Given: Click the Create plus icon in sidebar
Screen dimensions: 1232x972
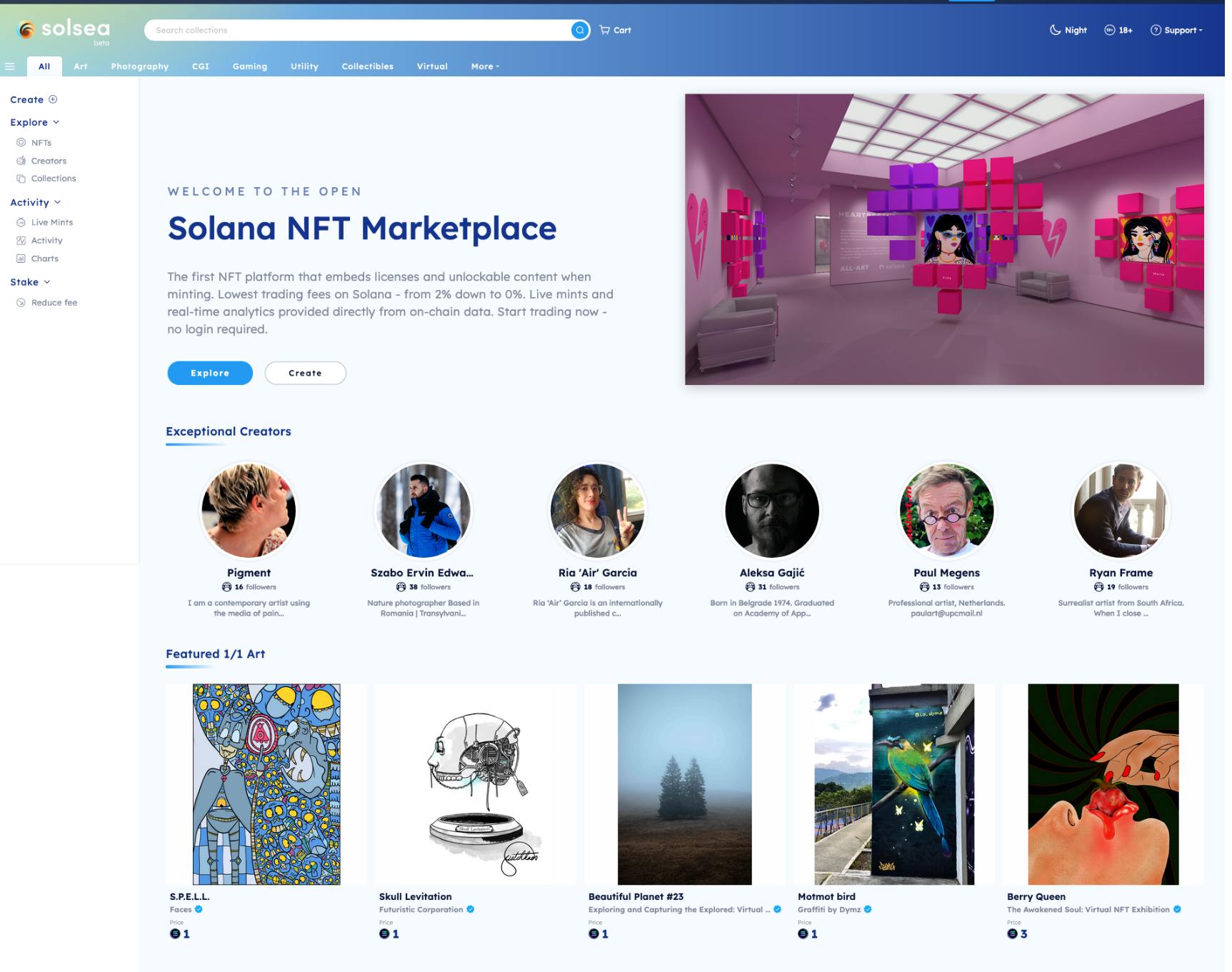Looking at the screenshot, I should (x=53, y=99).
